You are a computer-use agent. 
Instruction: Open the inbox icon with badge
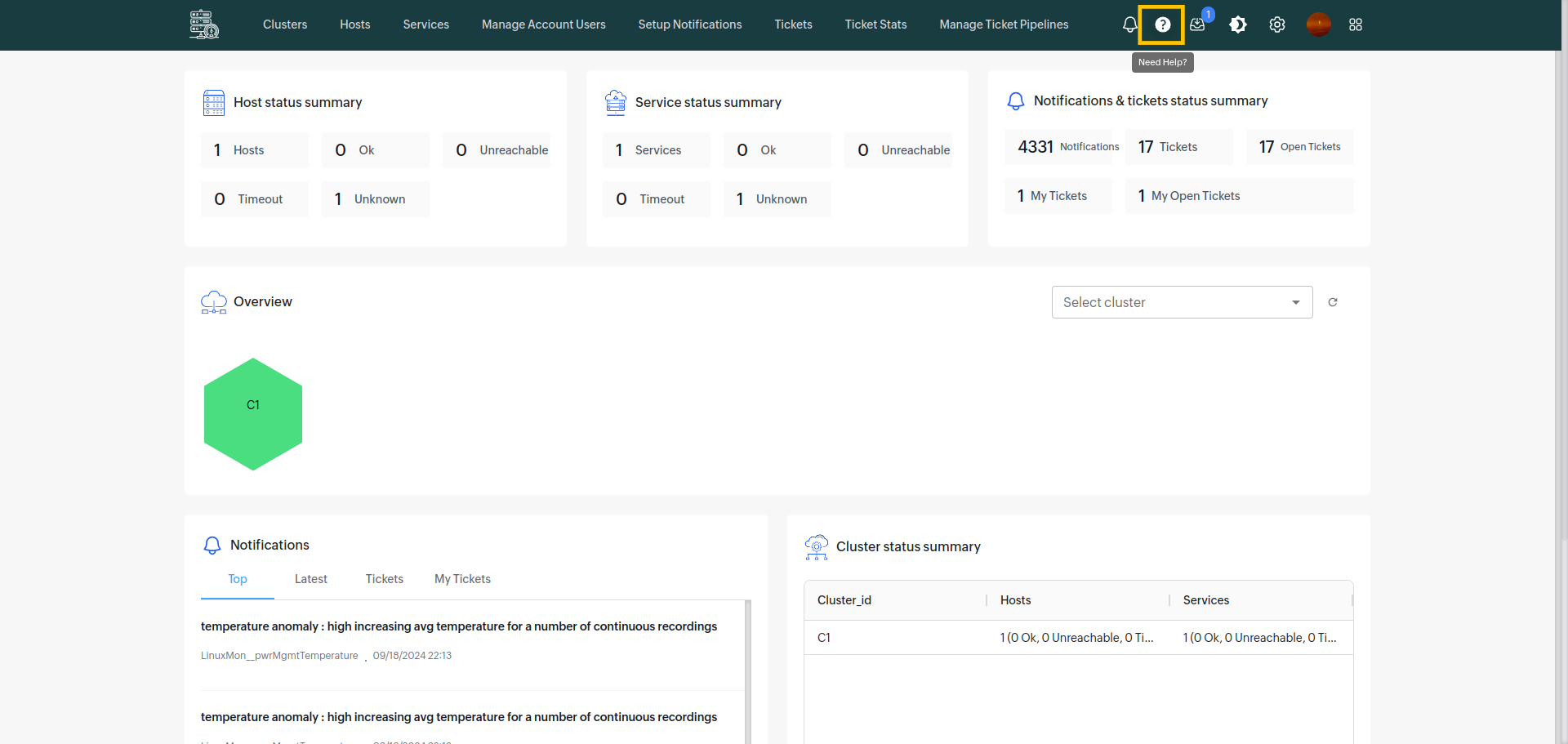(x=1198, y=25)
